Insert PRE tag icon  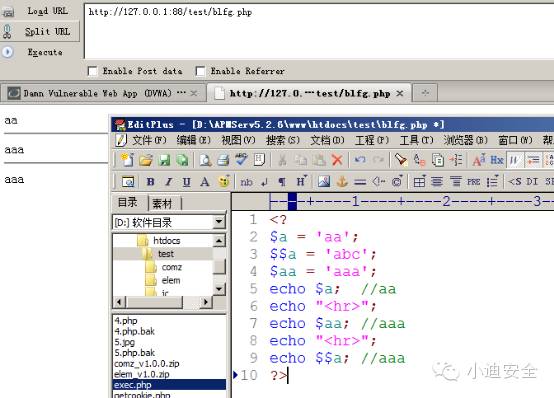click(473, 182)
